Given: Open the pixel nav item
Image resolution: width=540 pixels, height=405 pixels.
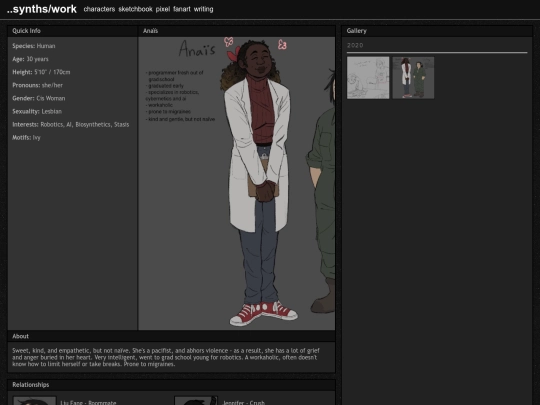Looking at the screenshot, I should click(163, 9).
